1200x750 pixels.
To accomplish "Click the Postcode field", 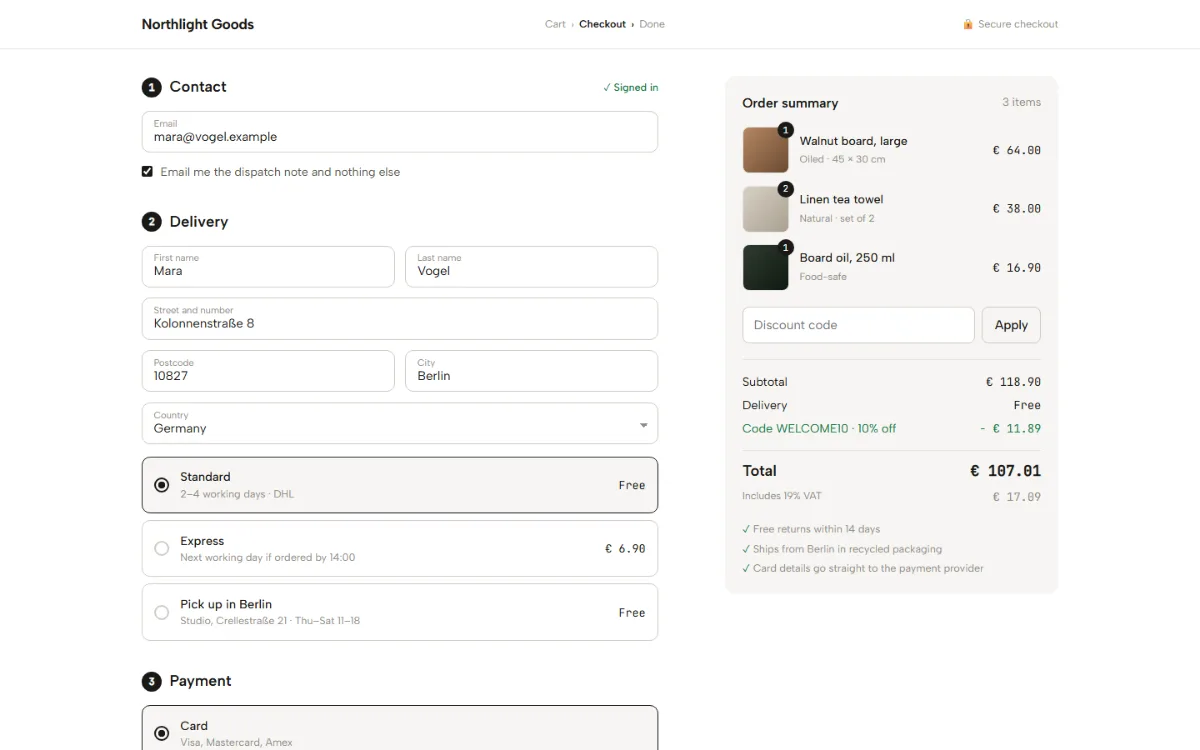I will click(x=268, y=371).
